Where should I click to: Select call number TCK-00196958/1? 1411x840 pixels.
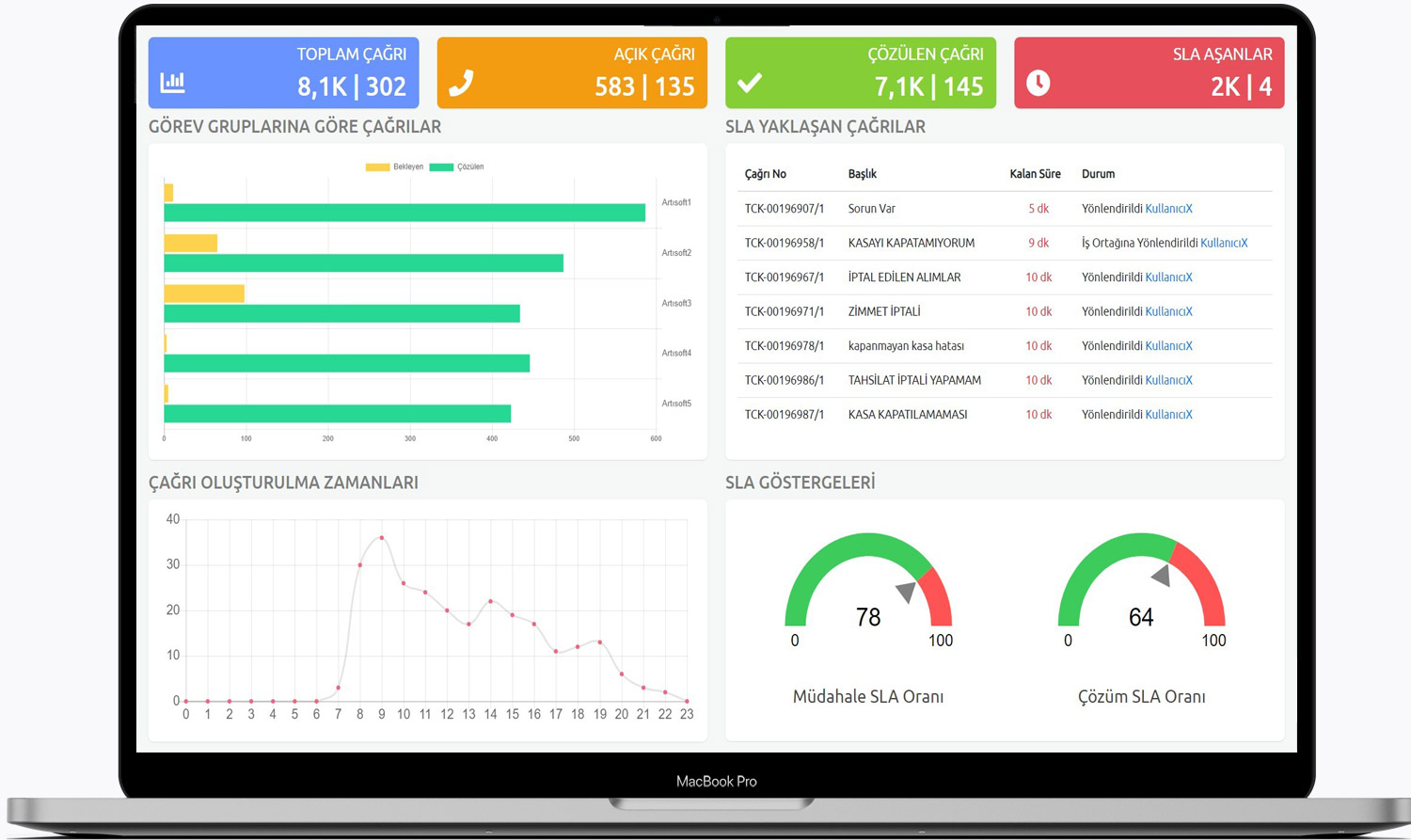point(785,243)
